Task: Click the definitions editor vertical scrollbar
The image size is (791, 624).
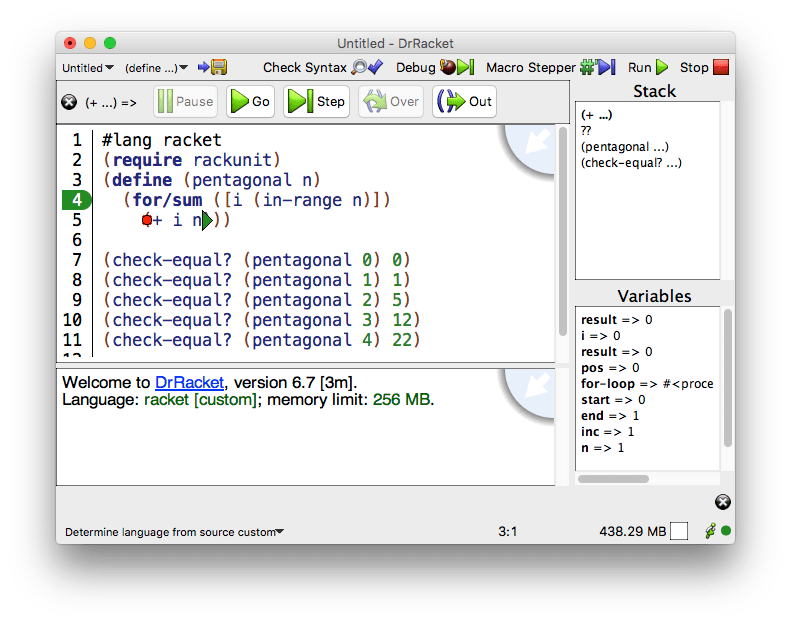Action: (562, 231)
